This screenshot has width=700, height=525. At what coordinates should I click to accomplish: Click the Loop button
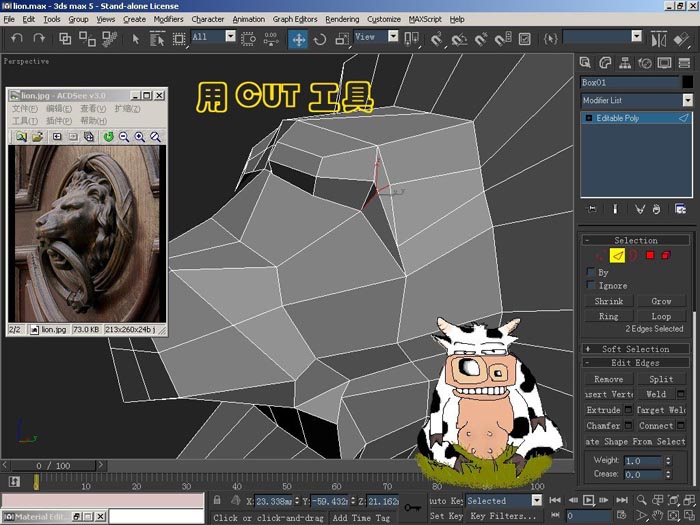pos(661,316)
